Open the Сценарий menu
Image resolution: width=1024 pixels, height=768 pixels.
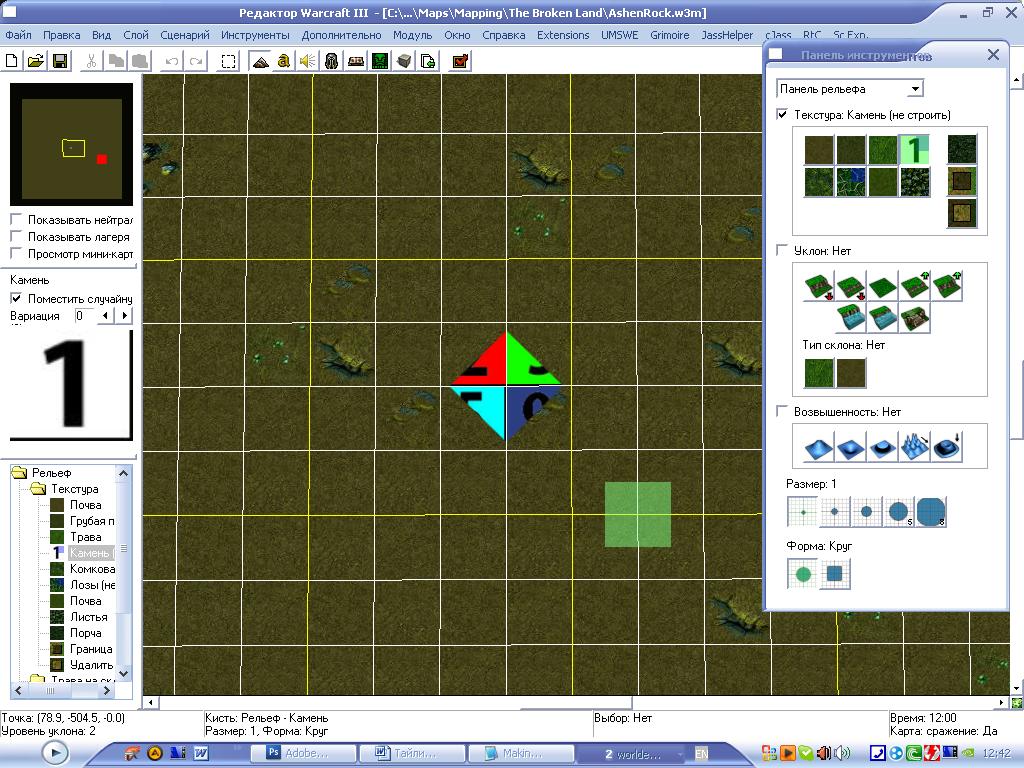[185, 35]
